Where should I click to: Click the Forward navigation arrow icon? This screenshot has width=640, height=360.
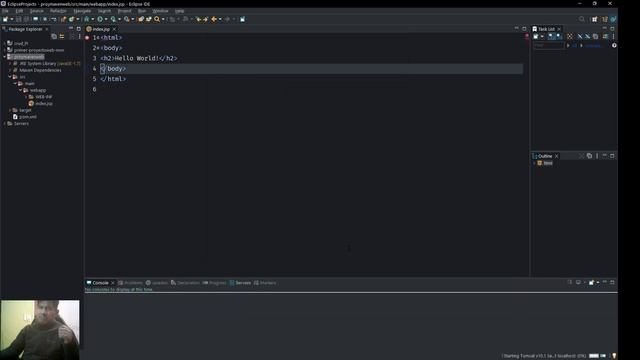(x=227, y=19)
